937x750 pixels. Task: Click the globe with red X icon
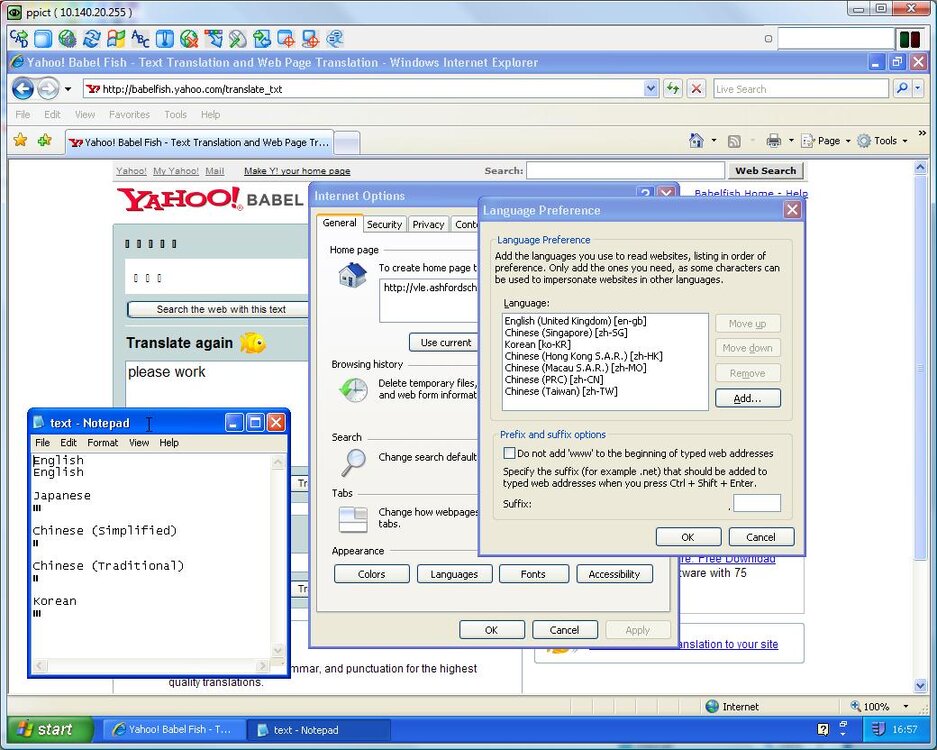pyautogui.click(x=189, y=39)
